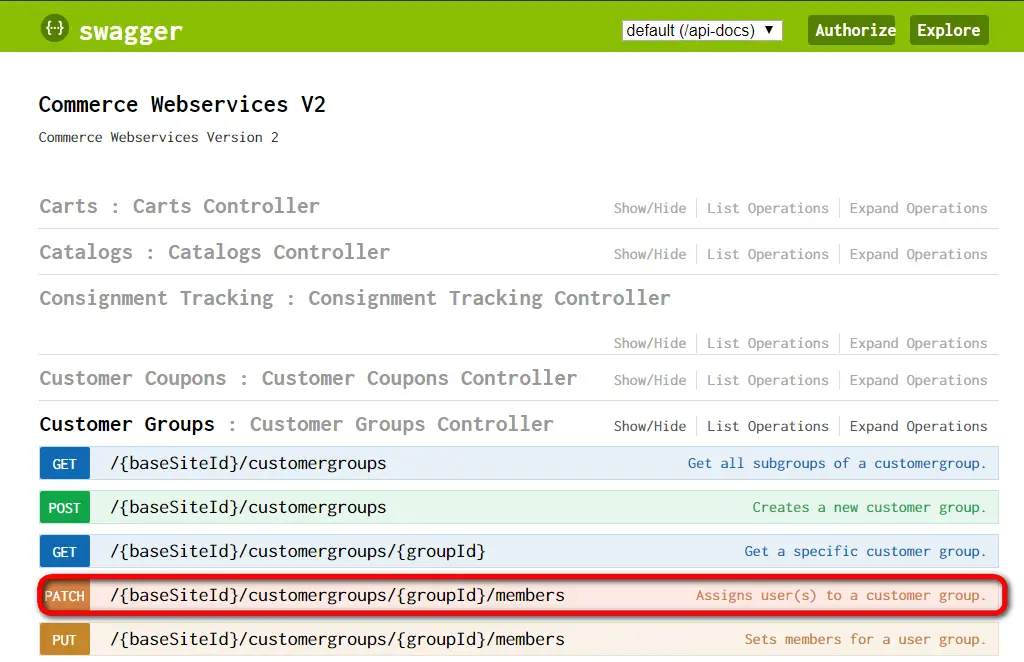Viewport: 1024px width, 662px height.
Task: Click 'Get all subgroups of a customergroup.' description
Action: point(837,464)
